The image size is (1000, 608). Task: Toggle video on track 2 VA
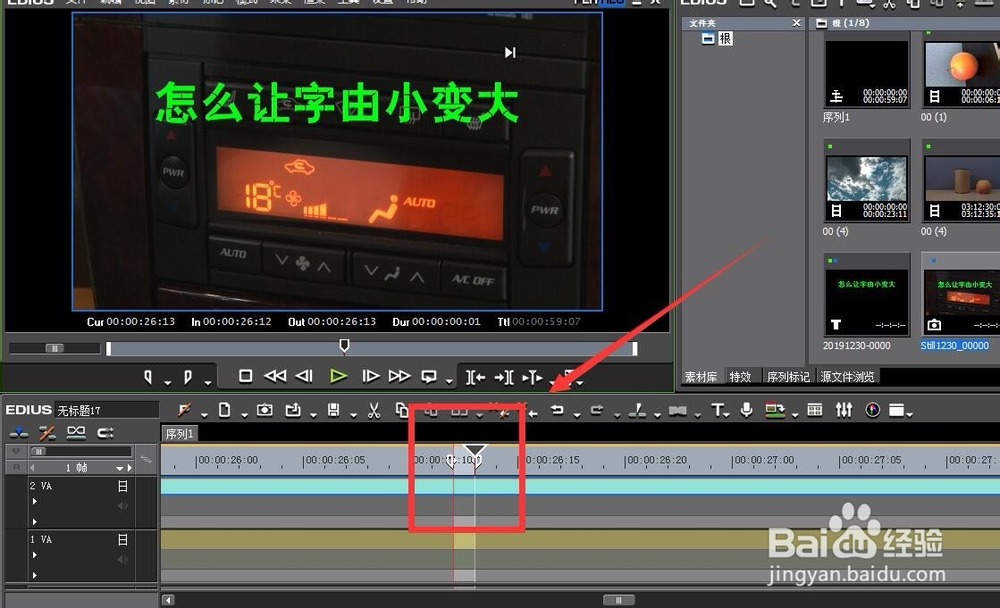(x=123, y=487)
